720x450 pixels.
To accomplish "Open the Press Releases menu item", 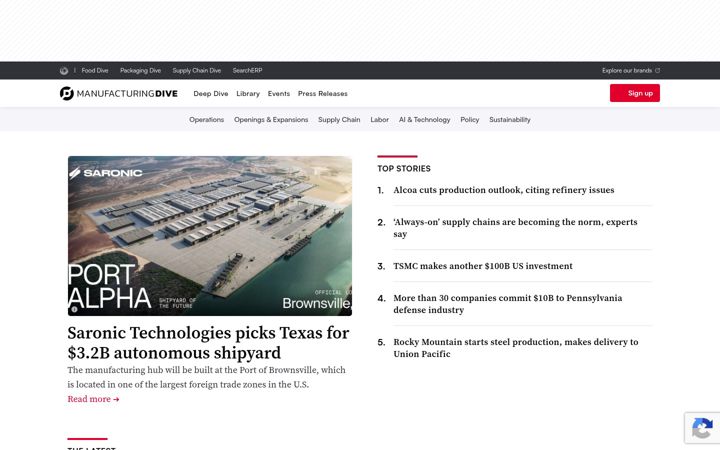I will 323,94.
